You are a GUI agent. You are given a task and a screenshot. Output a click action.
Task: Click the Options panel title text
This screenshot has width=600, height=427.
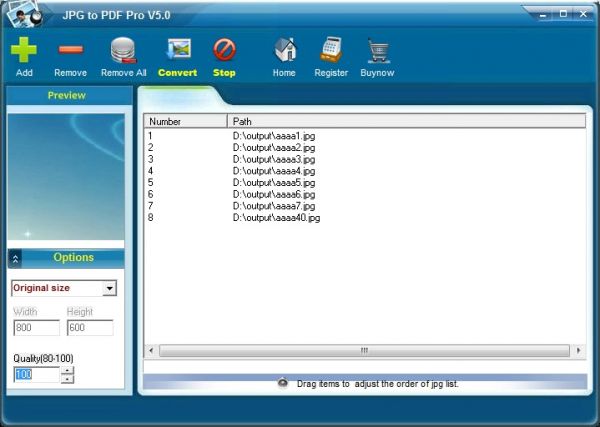coord(73,258)
